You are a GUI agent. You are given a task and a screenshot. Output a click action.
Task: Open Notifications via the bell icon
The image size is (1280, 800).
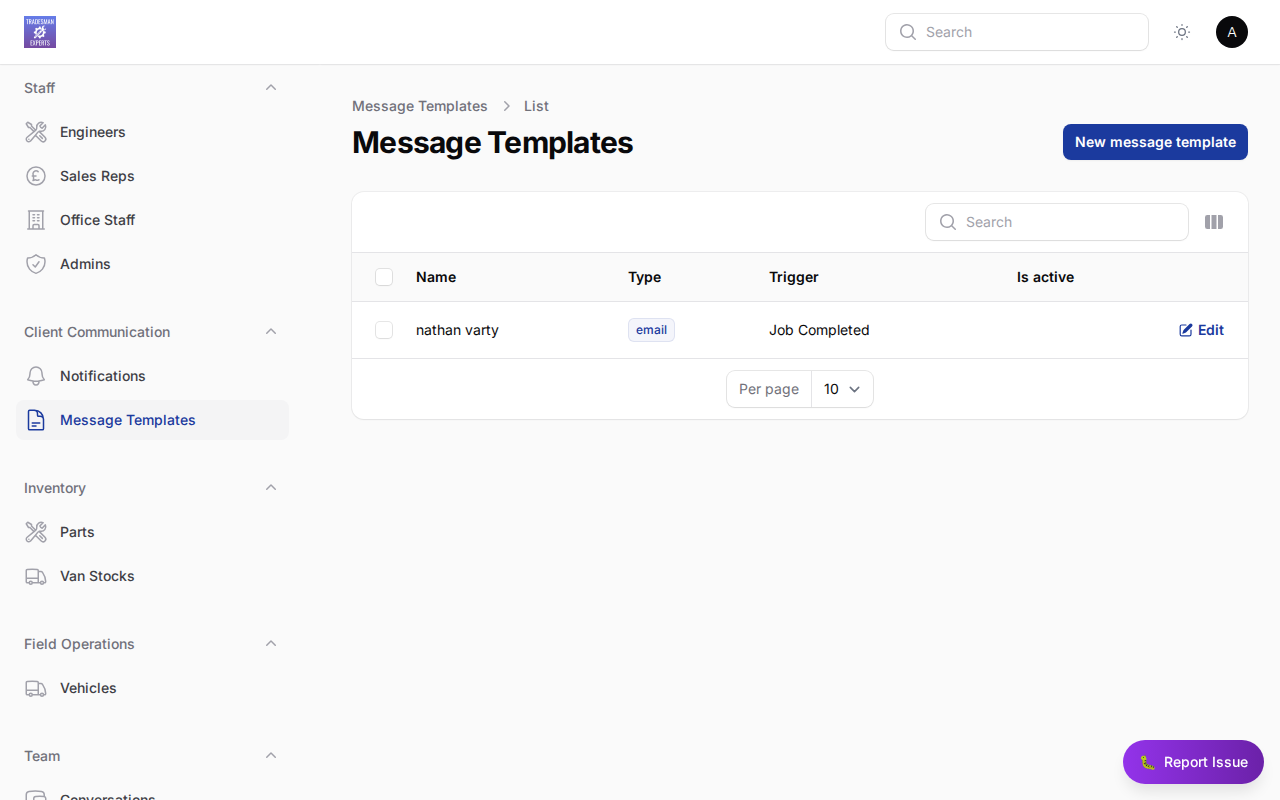pyautogui.click(x=36, y=376)
